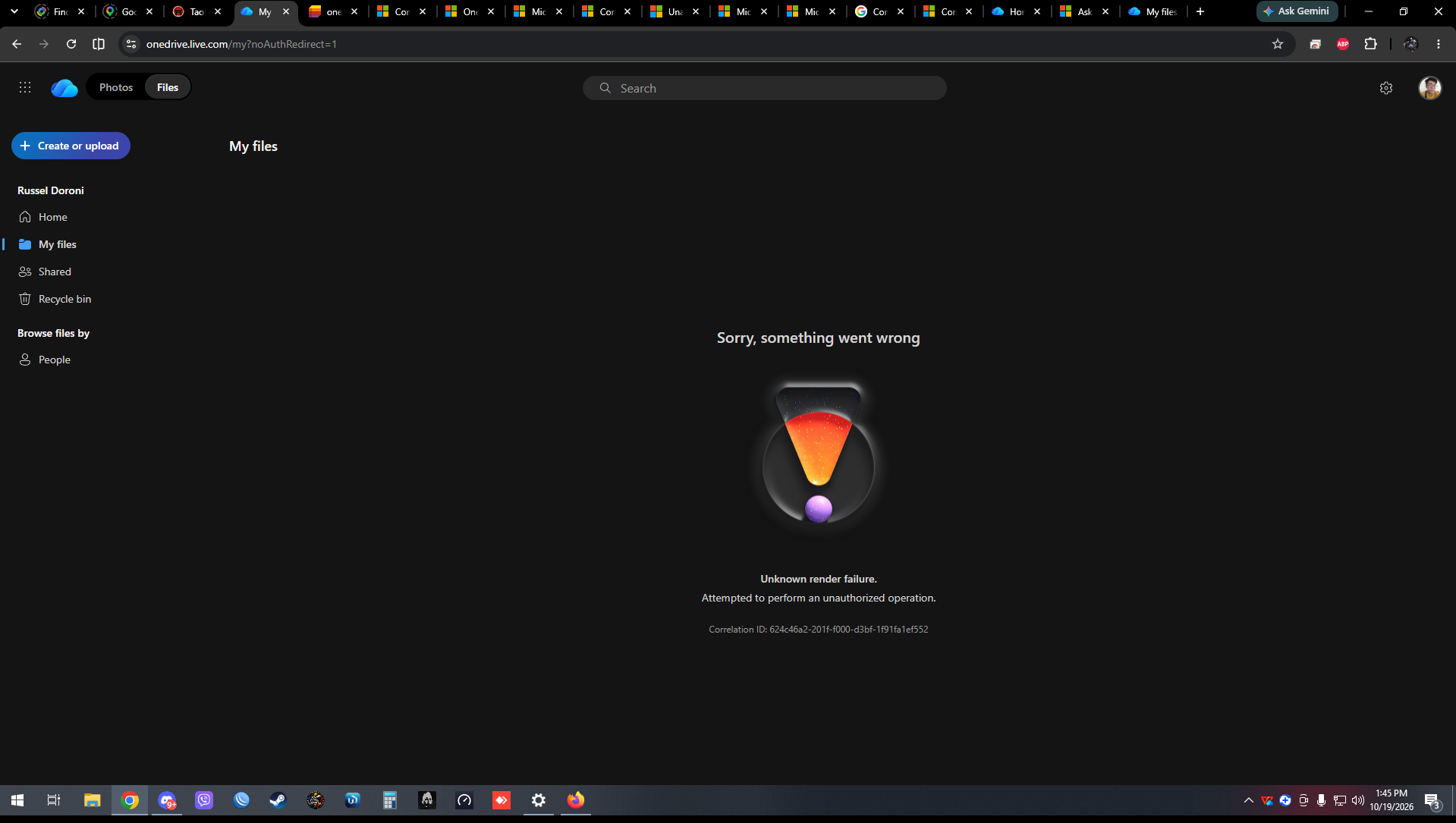Open Windows Settings gear on taskbar
Image resolution: width=1456 pixels, height=823 pixels.
coord(538,800)
